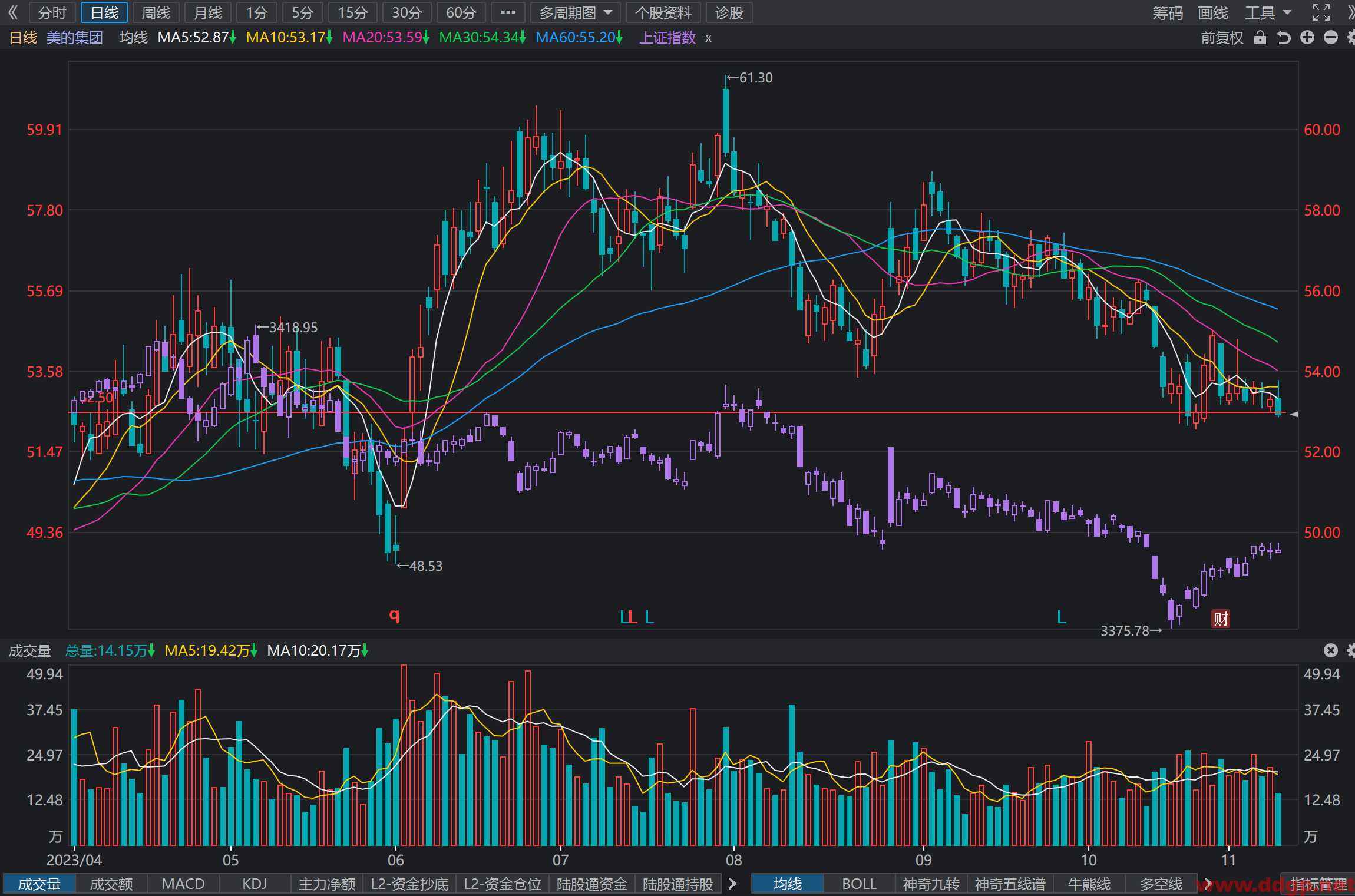The width and height of the screenshot is (1355, 896).
Task: Expand more periods with the ••• button
Action: 508,12
